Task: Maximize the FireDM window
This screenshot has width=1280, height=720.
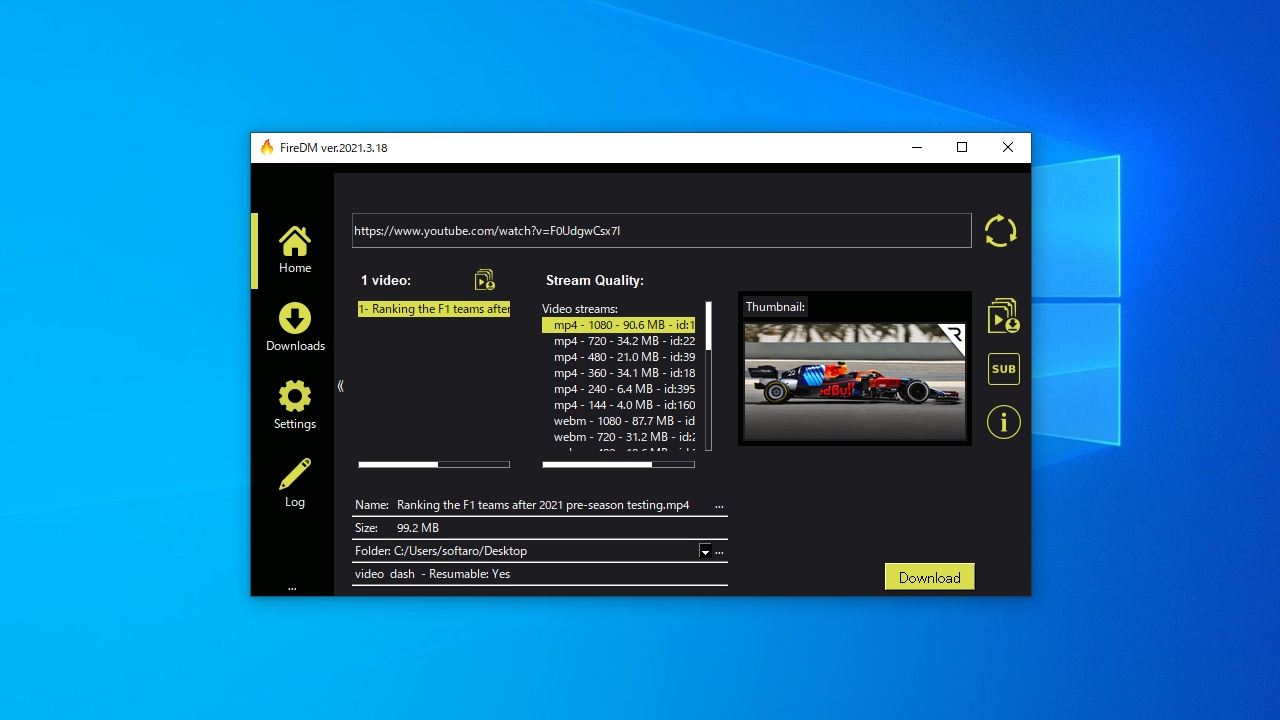Action: 962,147
